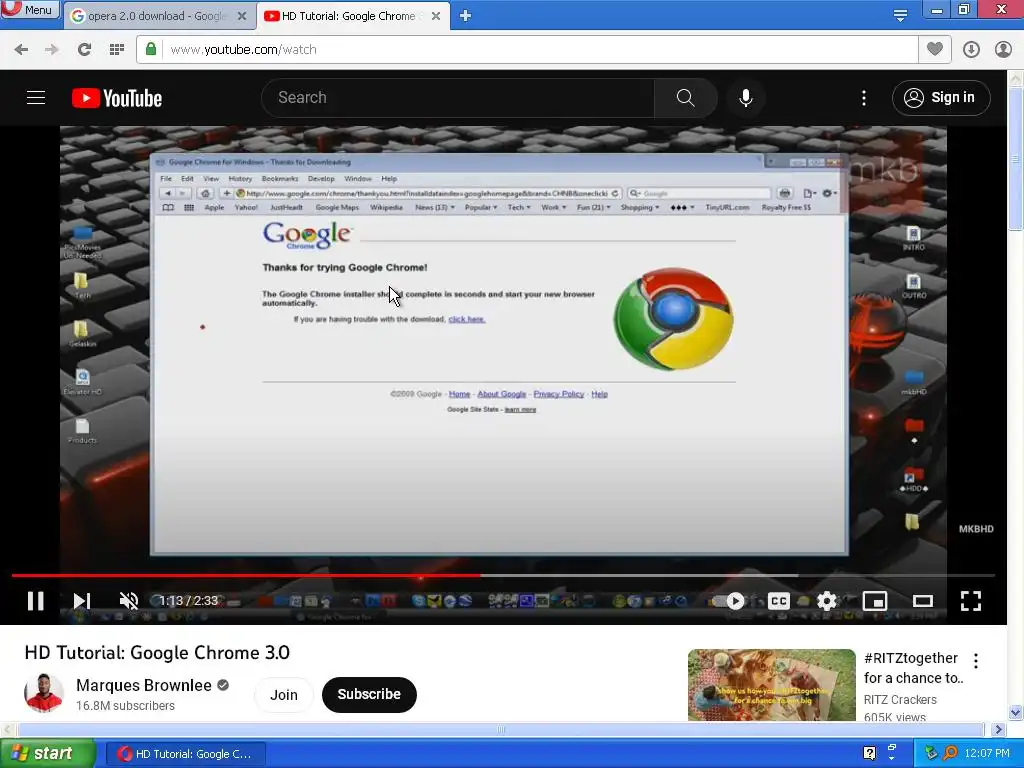Go forward with the forward arrow
Image resolution: width=1024 pixels, height=768 pixels.
[x=52, y=50]
